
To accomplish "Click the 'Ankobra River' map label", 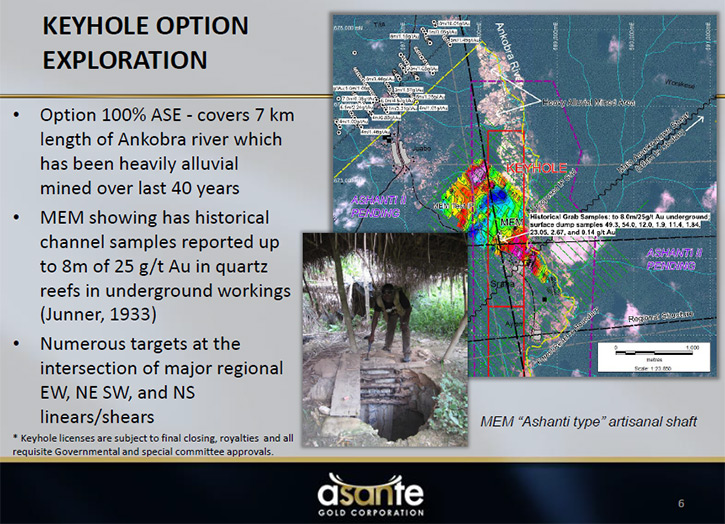I will coord(509,52).
